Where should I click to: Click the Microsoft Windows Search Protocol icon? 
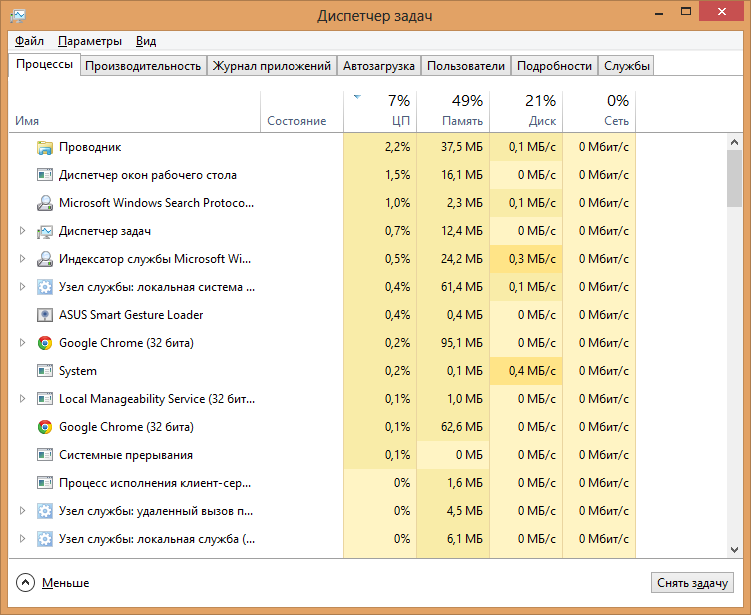click(x=45, y=203)
